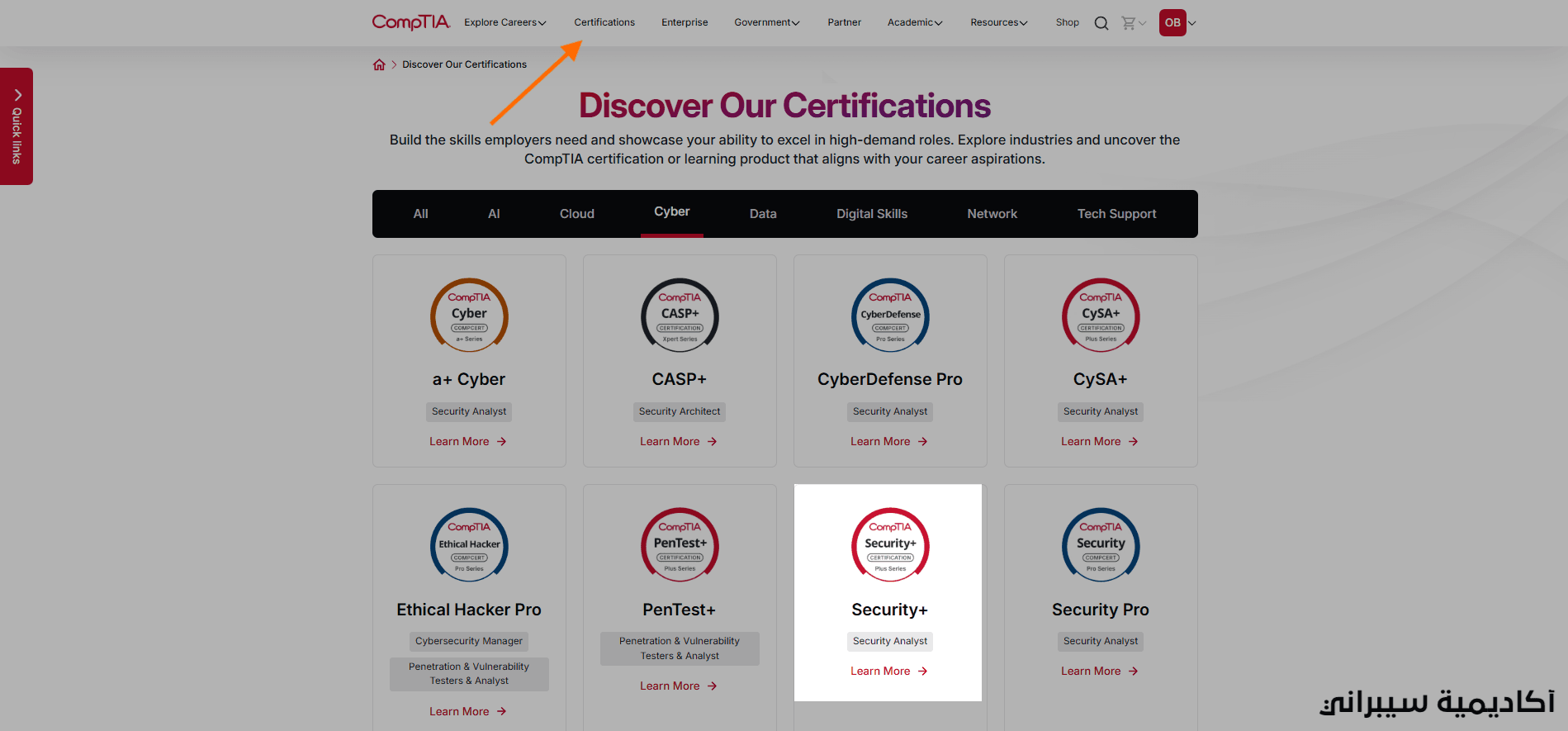Click the CASP+ card title

click(x=680, y=379)
